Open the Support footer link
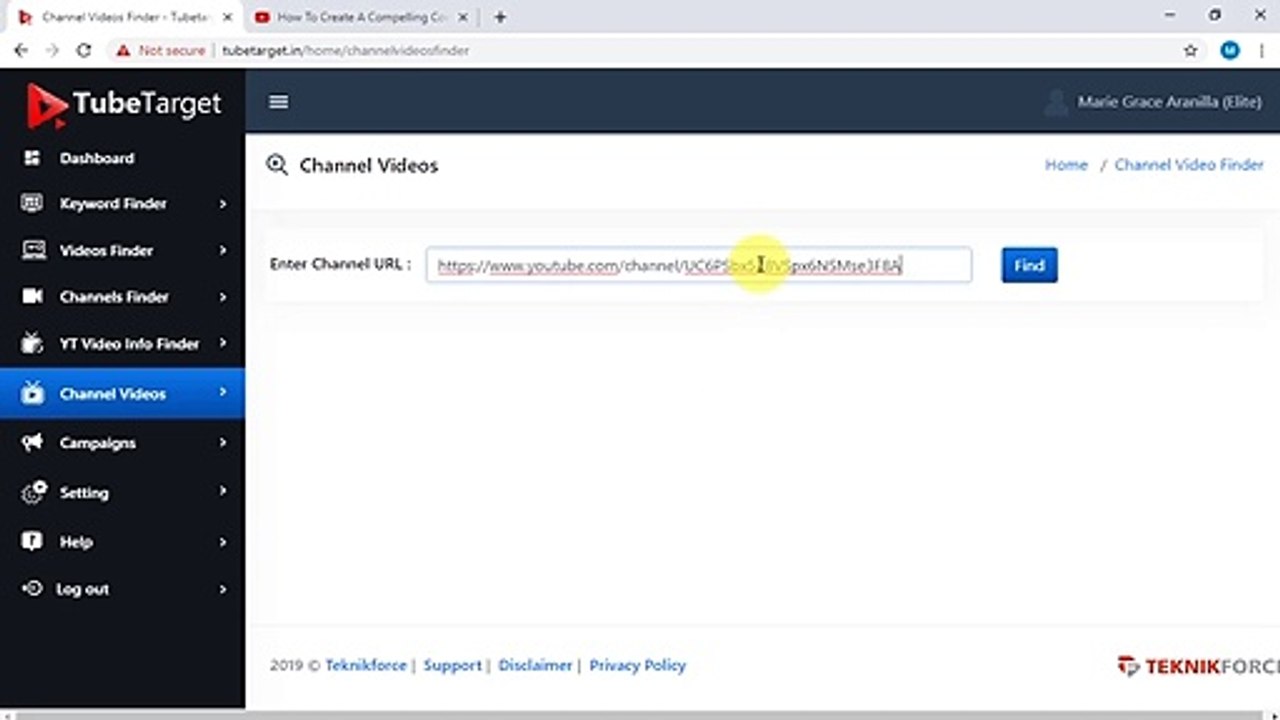The height and width of the screenshot is (720, 1280). coord(452,665)
